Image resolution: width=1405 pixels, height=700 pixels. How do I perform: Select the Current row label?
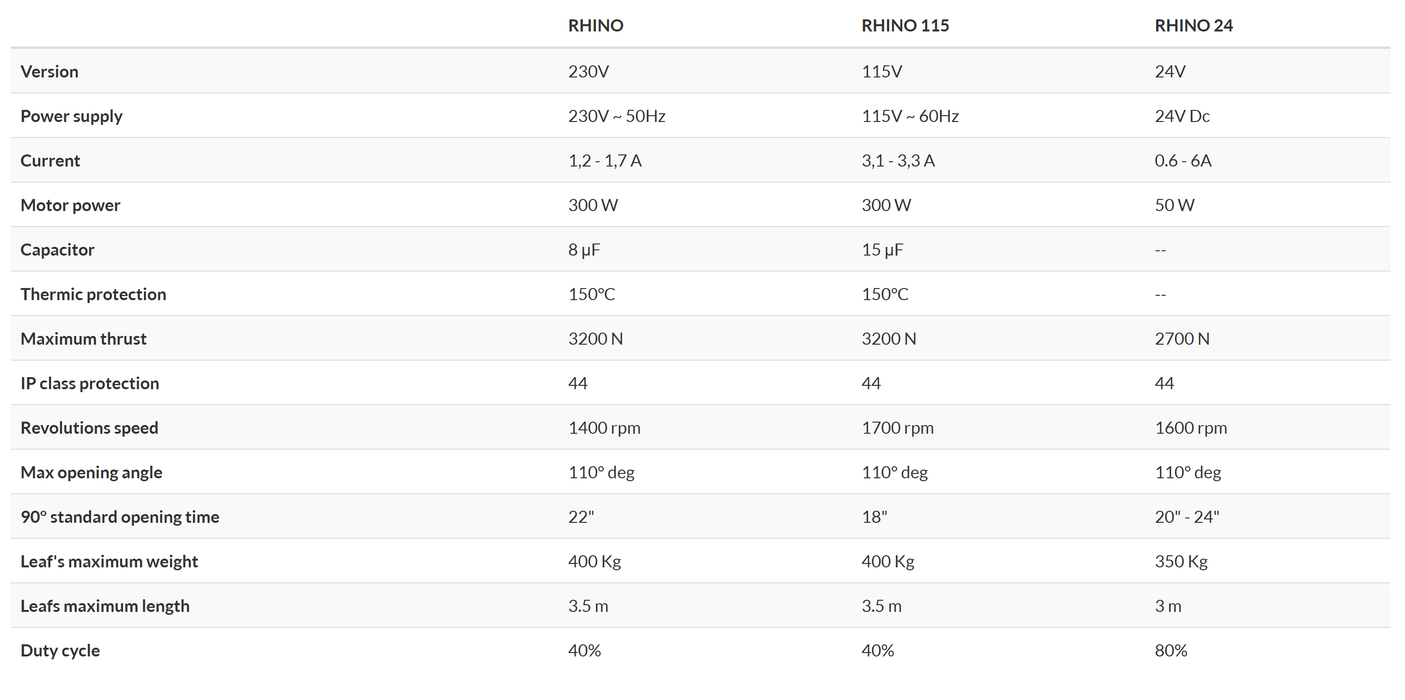coord(50,161)
